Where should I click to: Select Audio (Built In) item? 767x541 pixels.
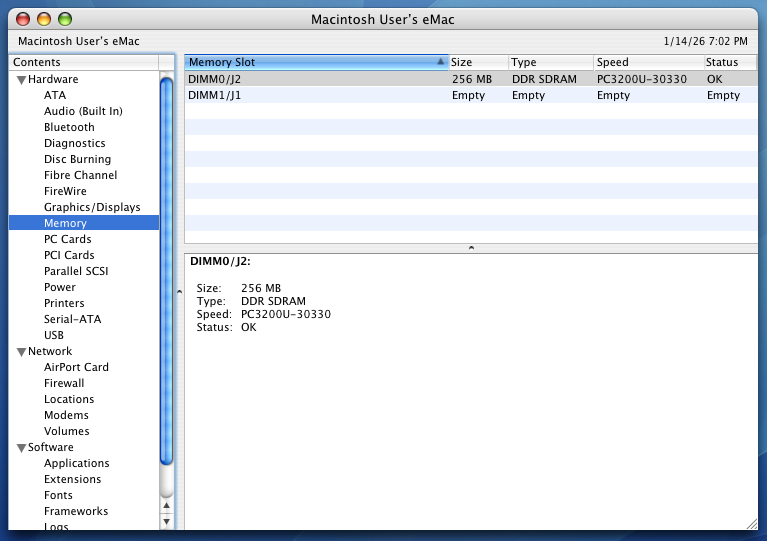point(83,112)
